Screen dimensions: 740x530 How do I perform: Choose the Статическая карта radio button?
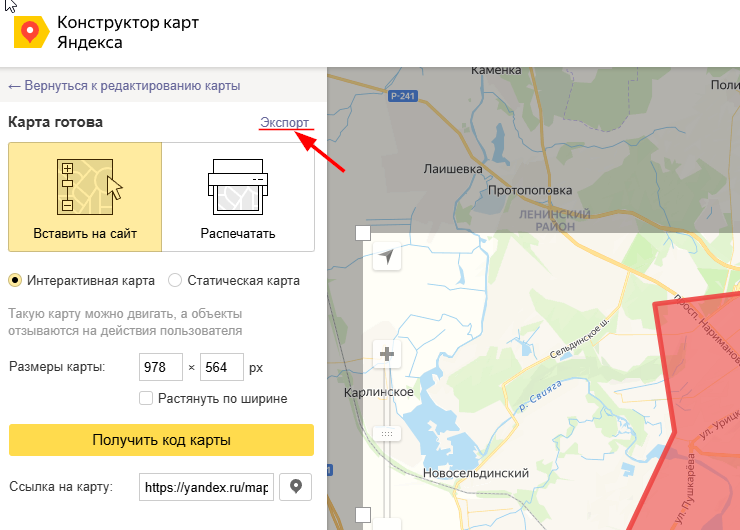click(x=175, y=280)
